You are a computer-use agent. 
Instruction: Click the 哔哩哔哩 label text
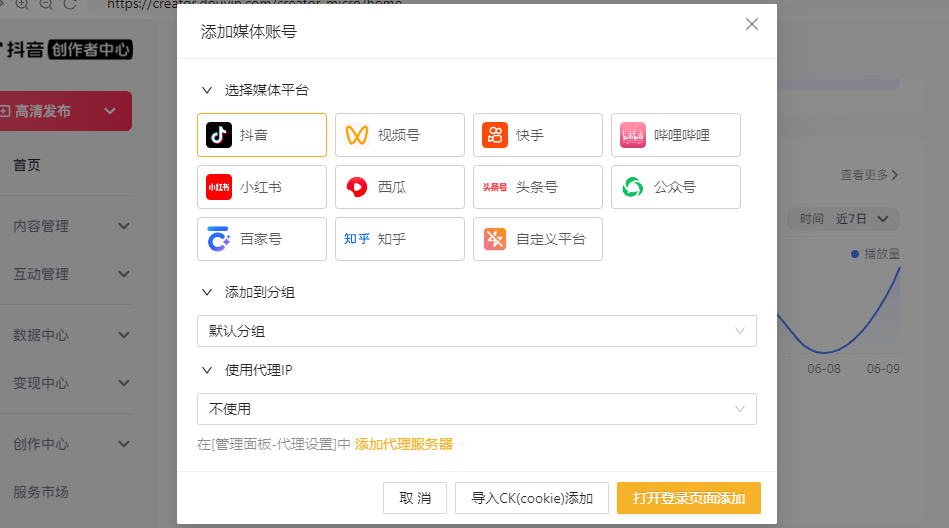(x=681, y=135)
